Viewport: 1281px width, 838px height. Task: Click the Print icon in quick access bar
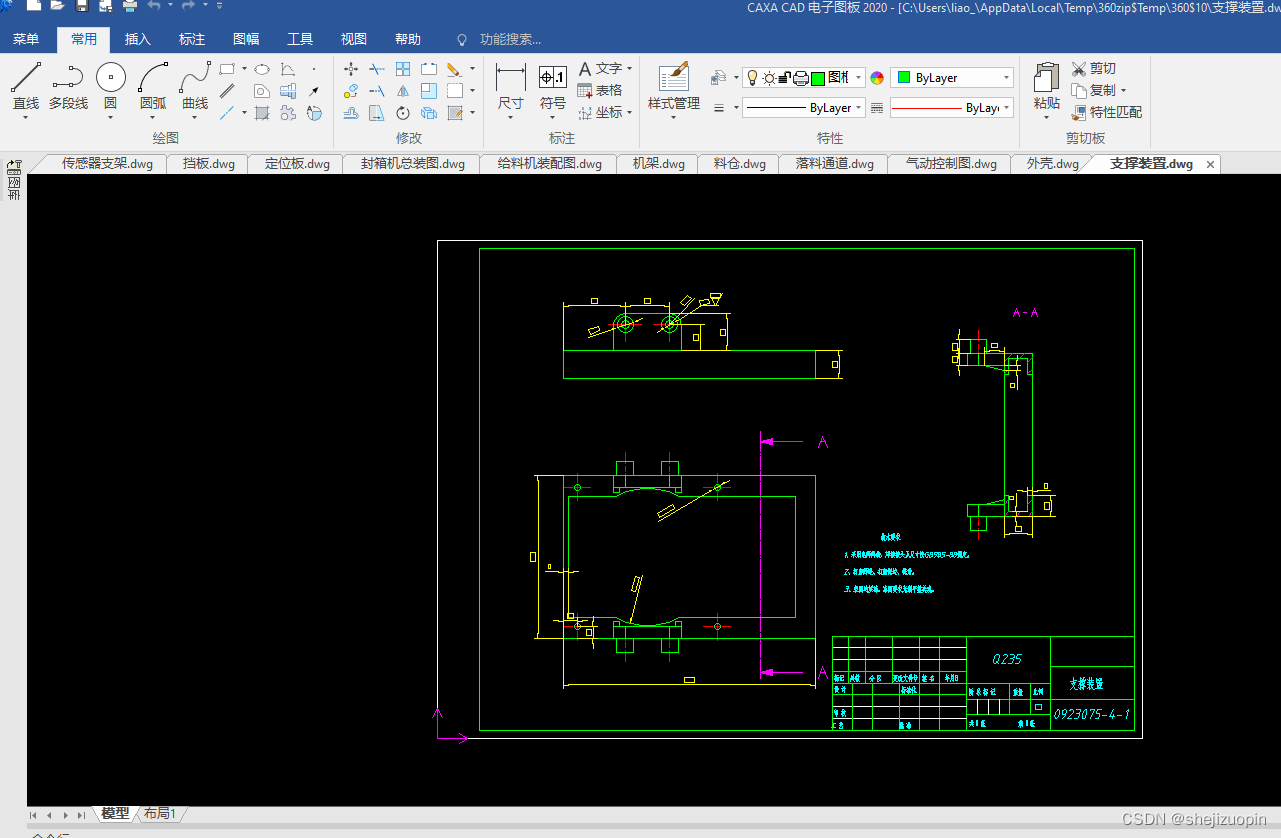pyautogui.click(x=131, y=6)
